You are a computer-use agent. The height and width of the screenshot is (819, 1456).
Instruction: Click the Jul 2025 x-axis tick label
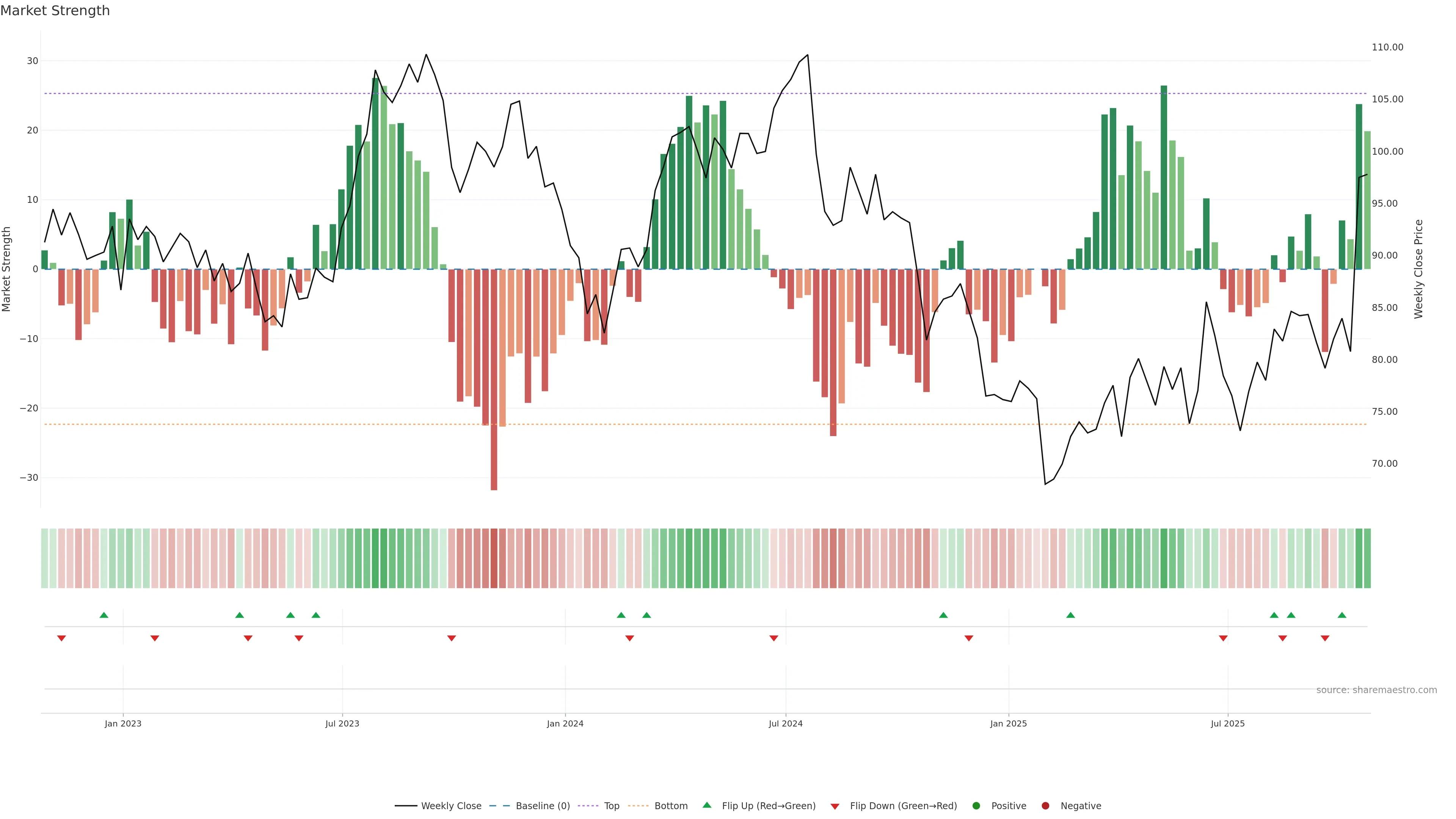tap(1227, 723)
